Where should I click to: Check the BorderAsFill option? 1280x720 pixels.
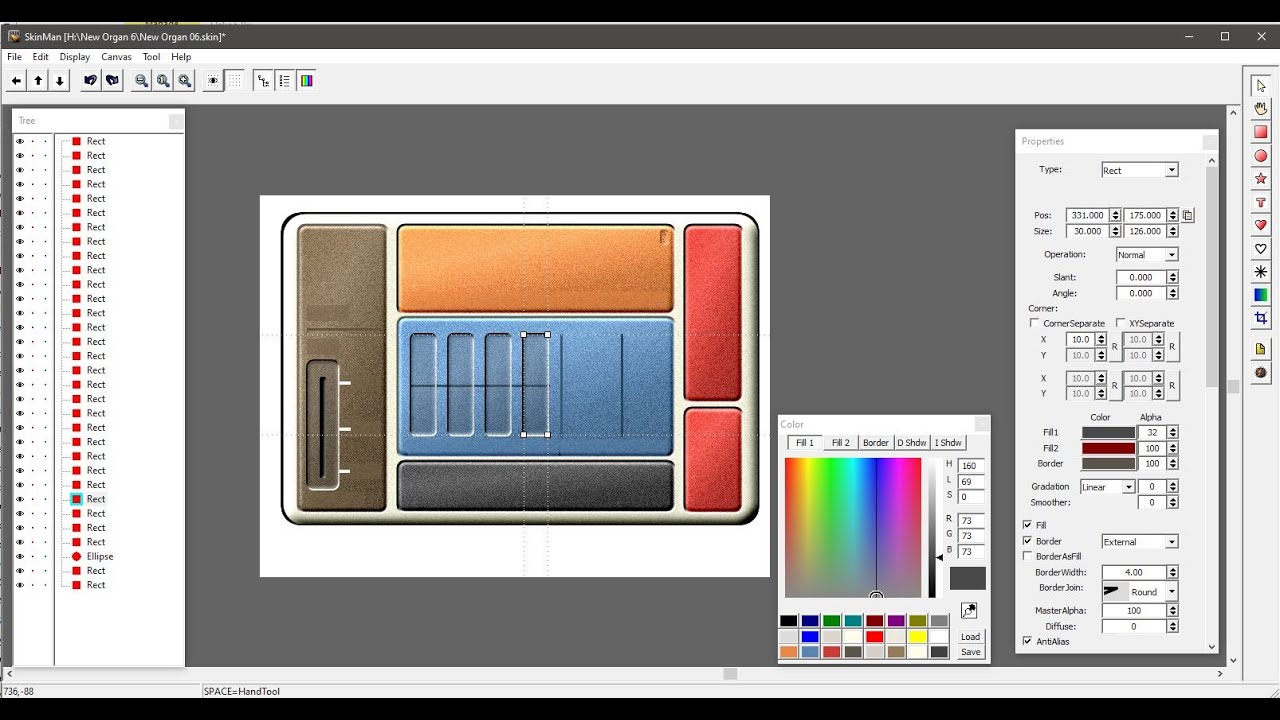coord(1027,556)
